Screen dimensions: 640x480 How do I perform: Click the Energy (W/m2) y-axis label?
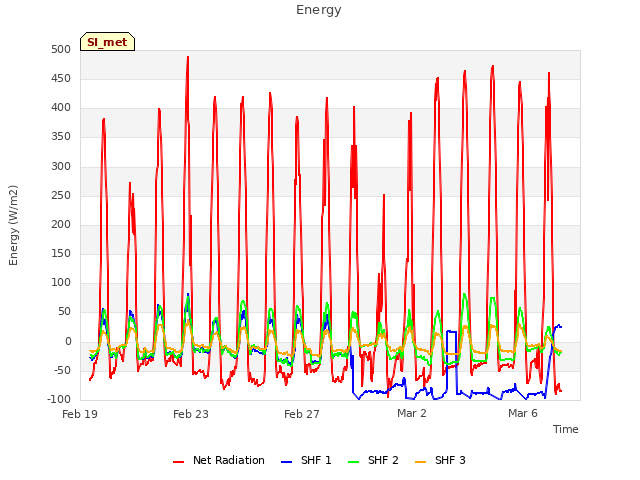13,225
